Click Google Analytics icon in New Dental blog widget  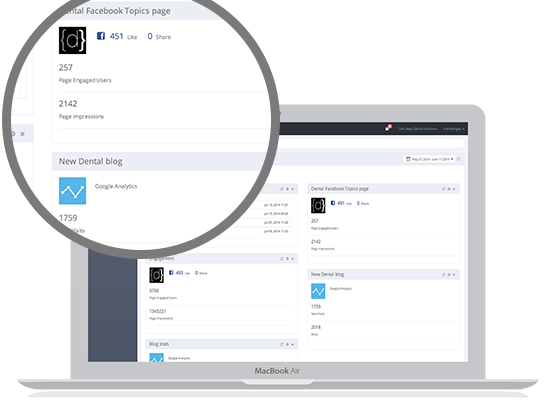click(x=318, y=291)
